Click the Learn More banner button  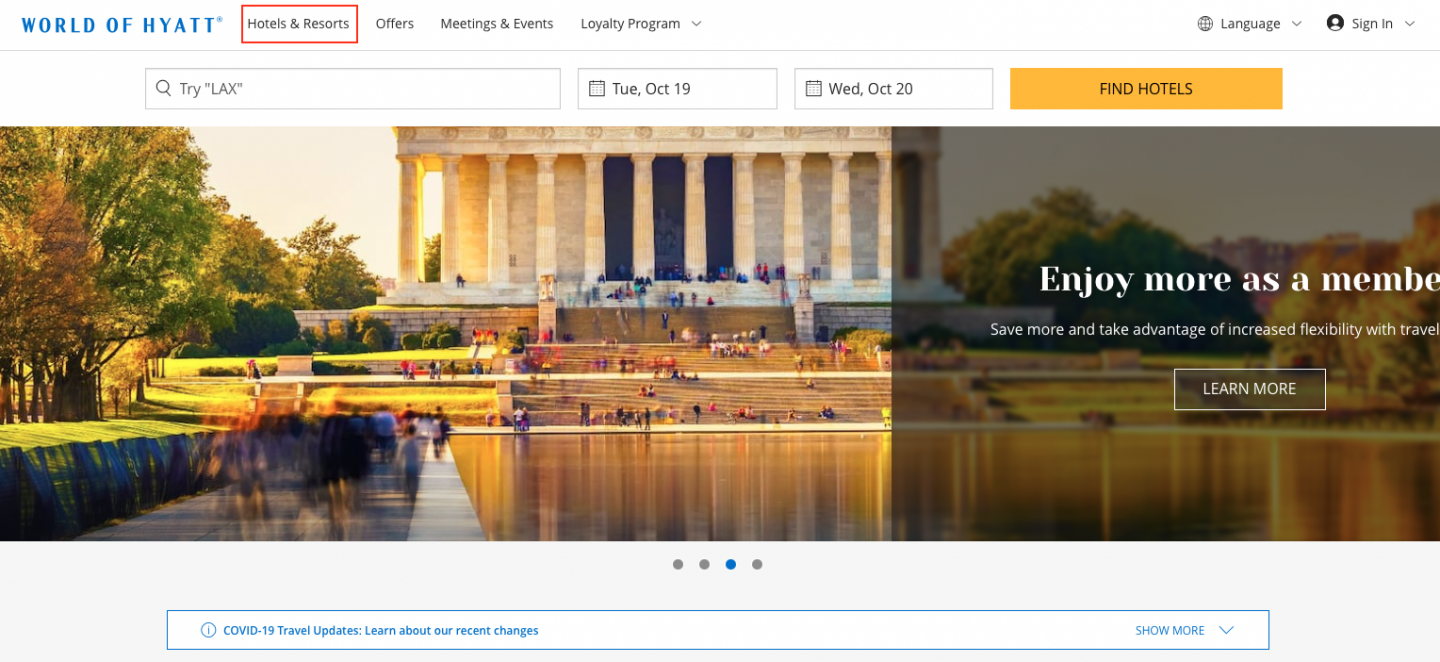[1249, 389]
